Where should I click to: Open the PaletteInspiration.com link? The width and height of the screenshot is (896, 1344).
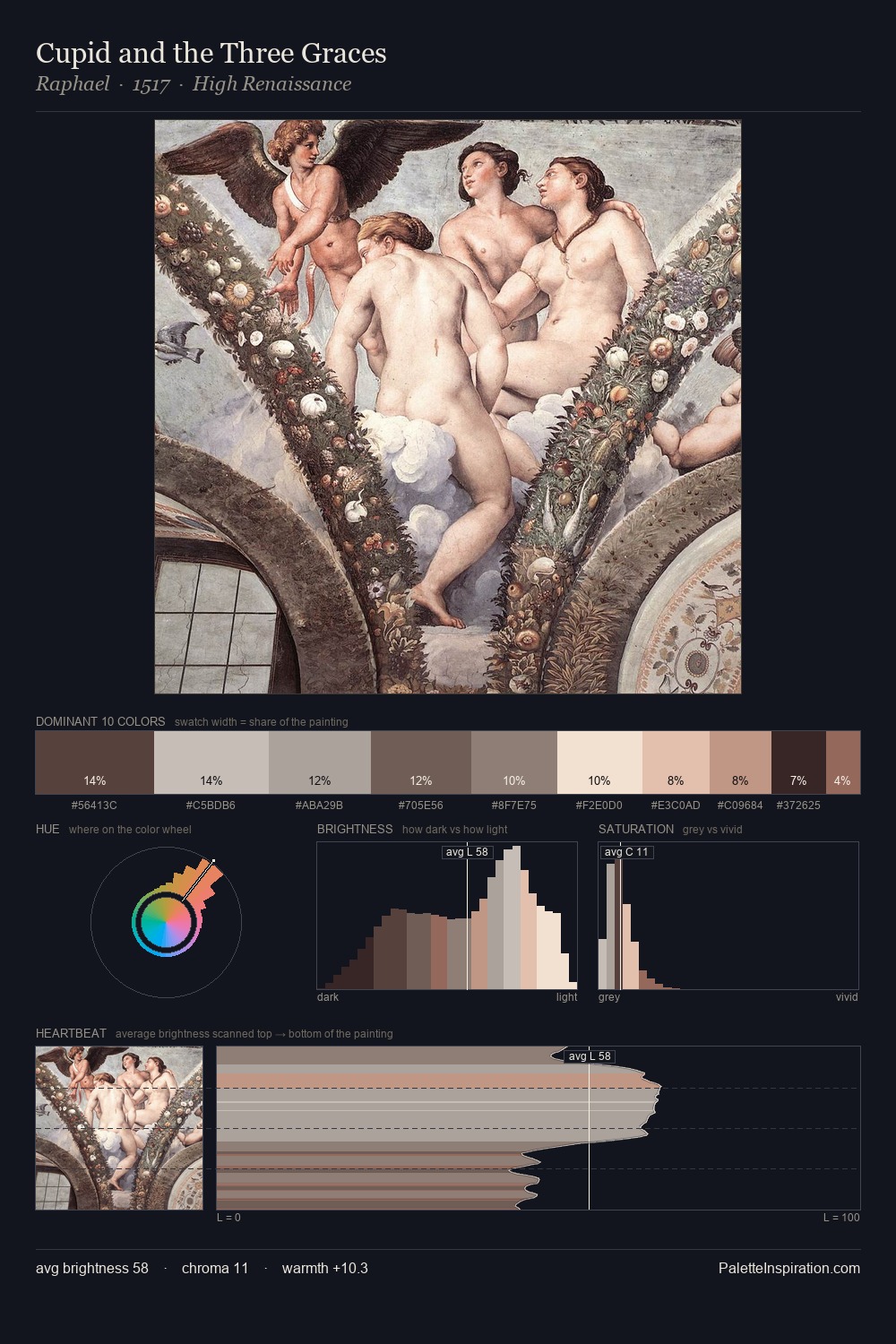click(x=789, y=1268)
